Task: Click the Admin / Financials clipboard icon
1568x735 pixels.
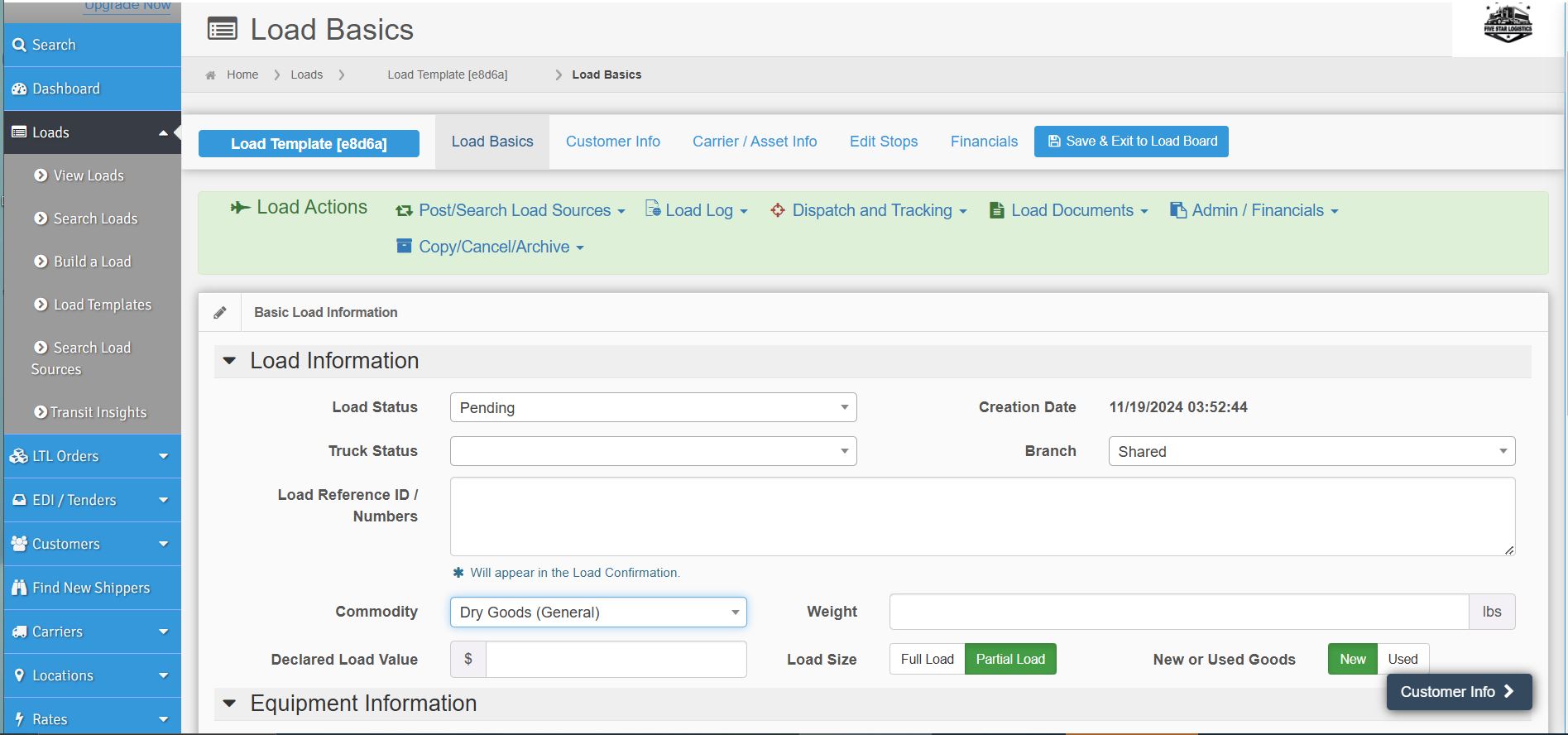Action: click(1178, 210)
